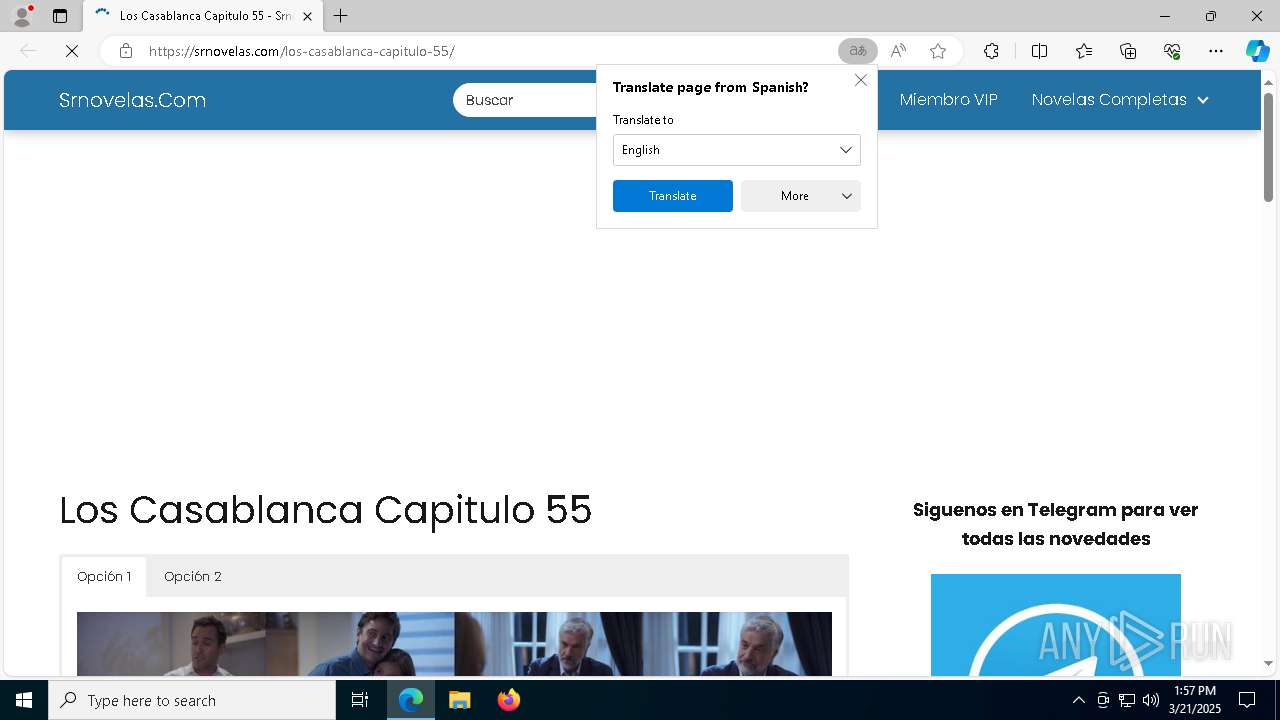Image resolution: width=1280 pixels, height=720 pixels.
Task: Toggle the translate icon in address bar
Action: pyautogui.click(x=858, y=51)
